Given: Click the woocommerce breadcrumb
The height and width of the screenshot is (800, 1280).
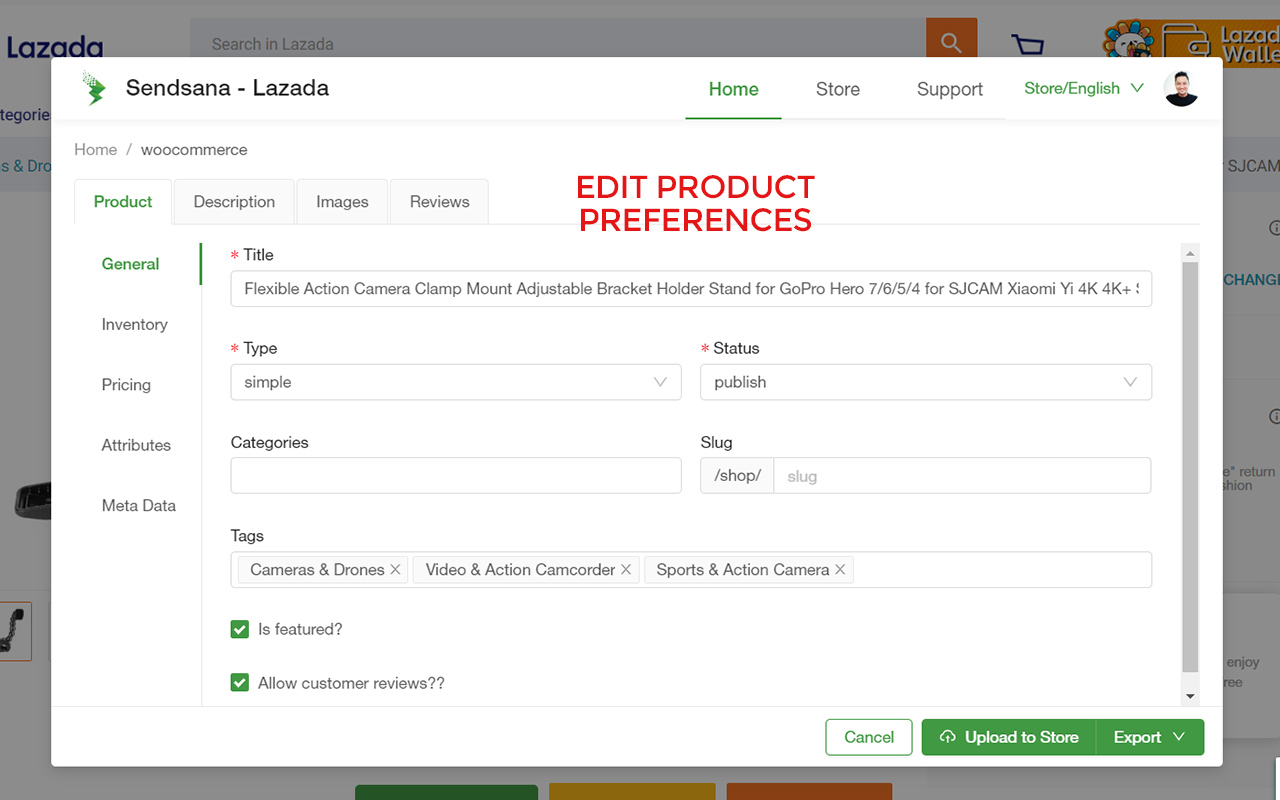Looking at the screenshot, I should [x=194, y=149].
